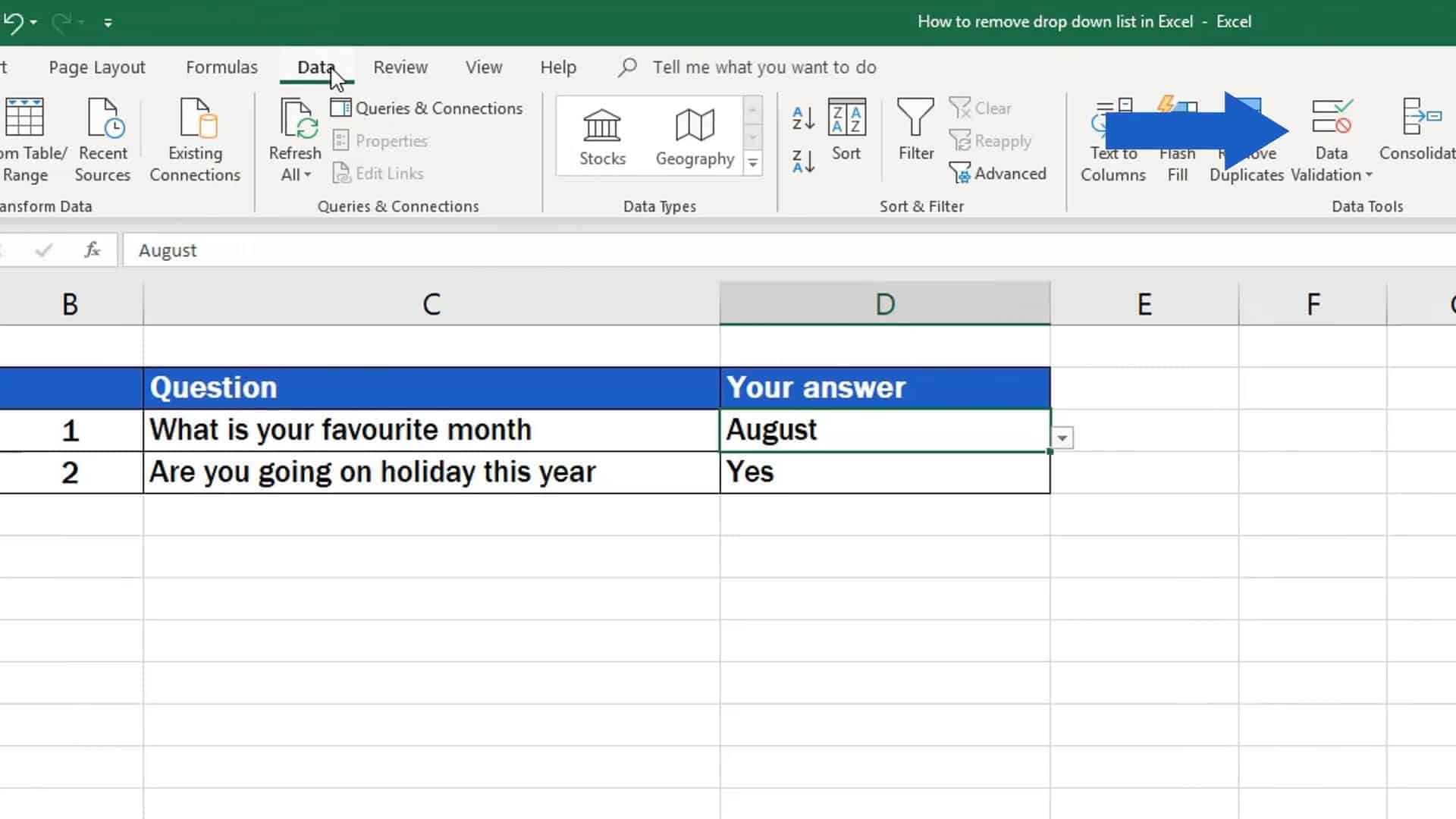
Task: Expand the Data Types scroll arrow
Action: click(753, 163)
